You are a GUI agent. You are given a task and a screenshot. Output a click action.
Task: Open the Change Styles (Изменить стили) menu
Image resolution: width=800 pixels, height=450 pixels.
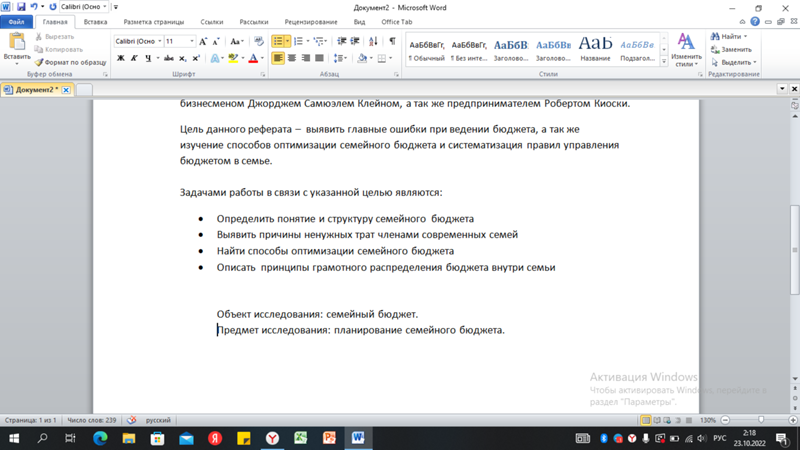point(686,48)
